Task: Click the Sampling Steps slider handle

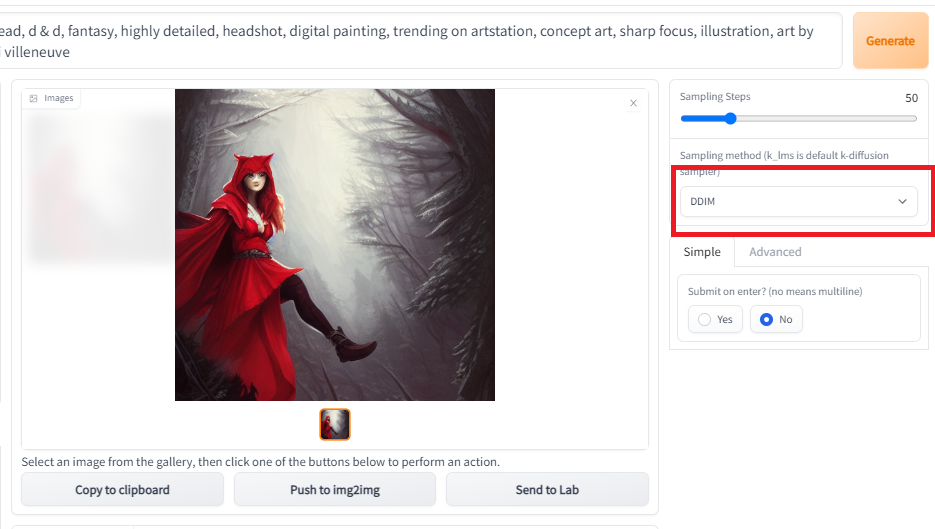Action: [x=730, y=118]
